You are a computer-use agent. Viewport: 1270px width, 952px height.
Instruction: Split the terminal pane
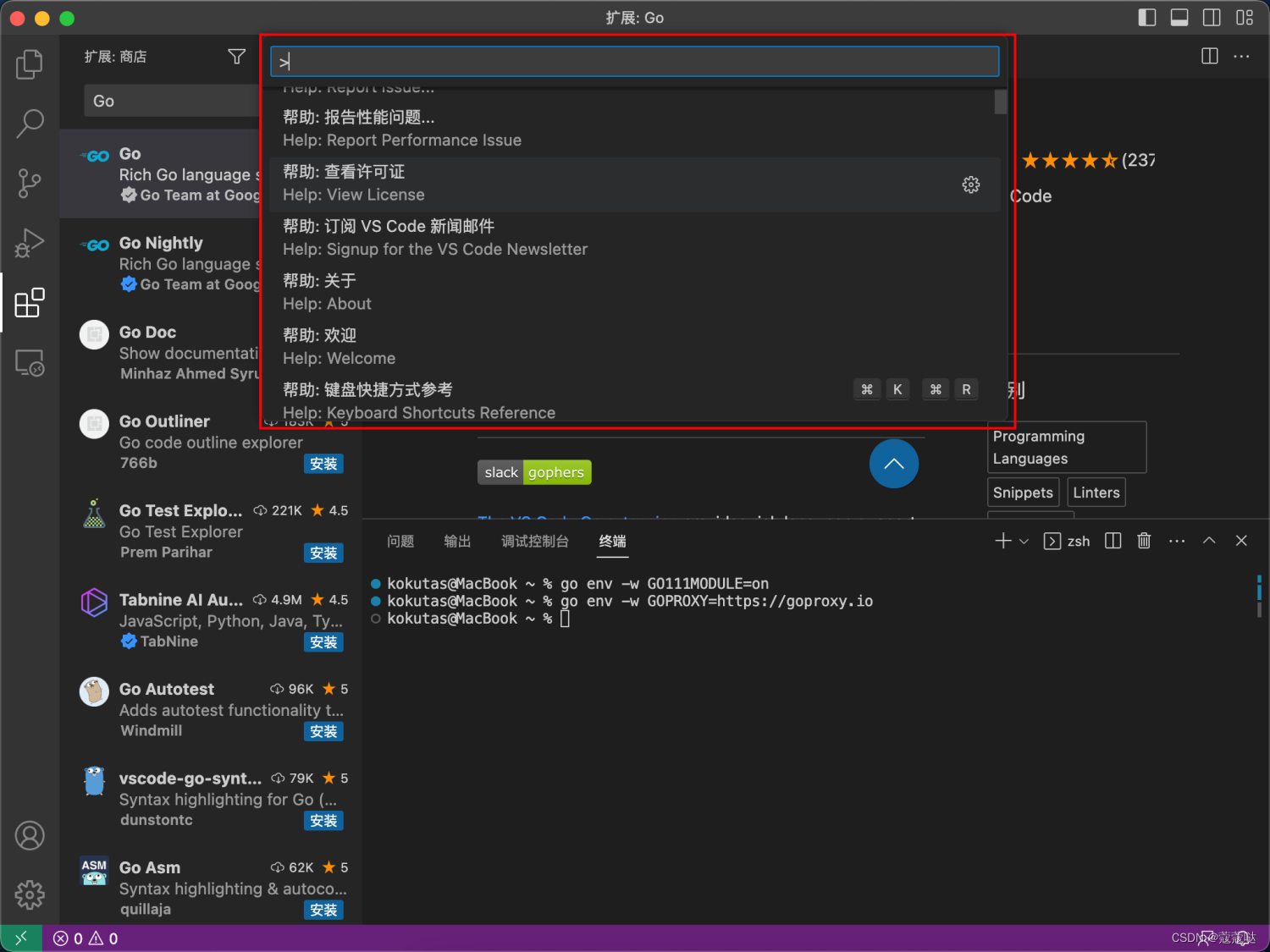(1113, 541)
